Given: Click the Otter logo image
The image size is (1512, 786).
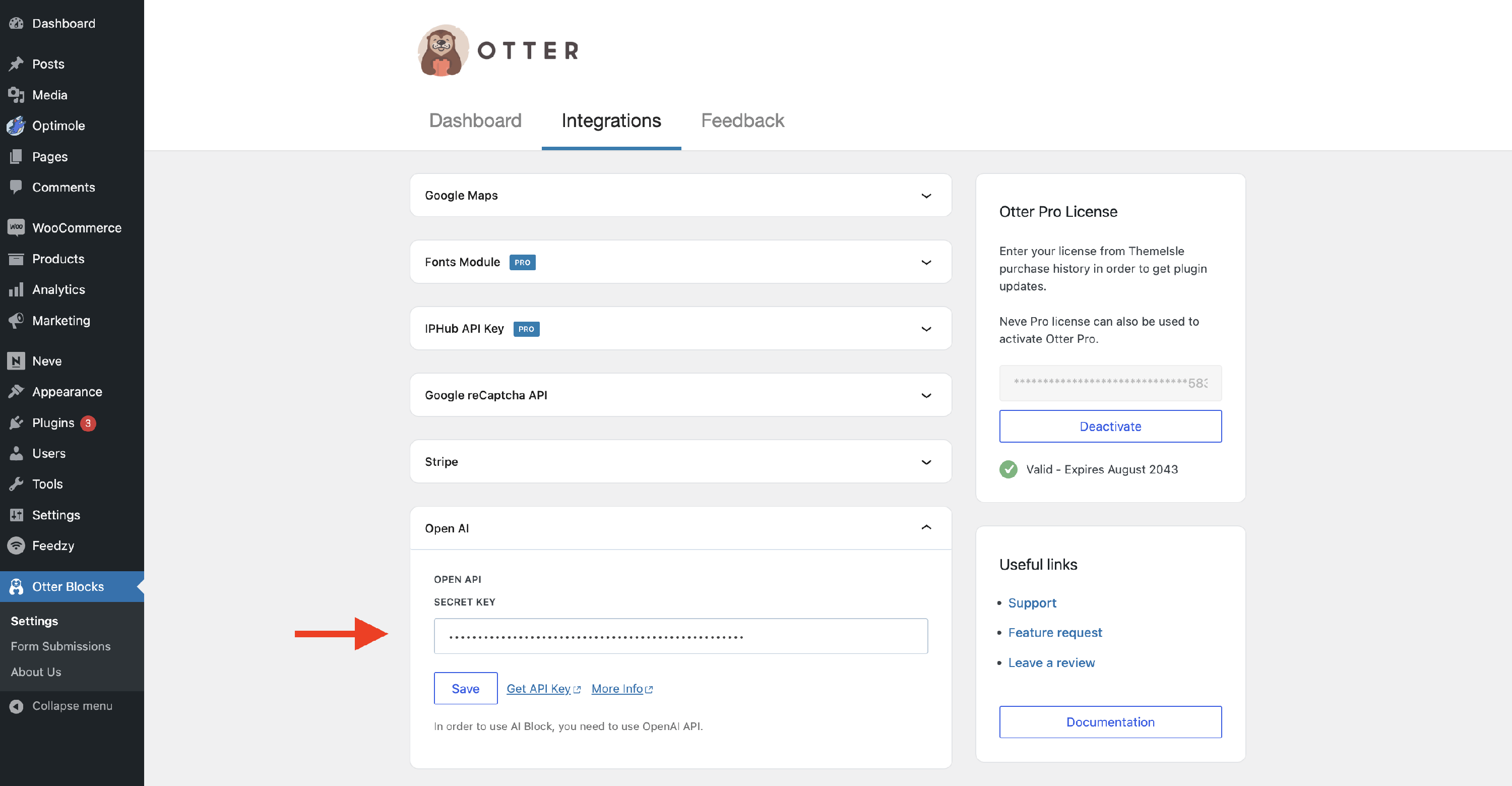Looking at the screenshot, I should 443,50.
